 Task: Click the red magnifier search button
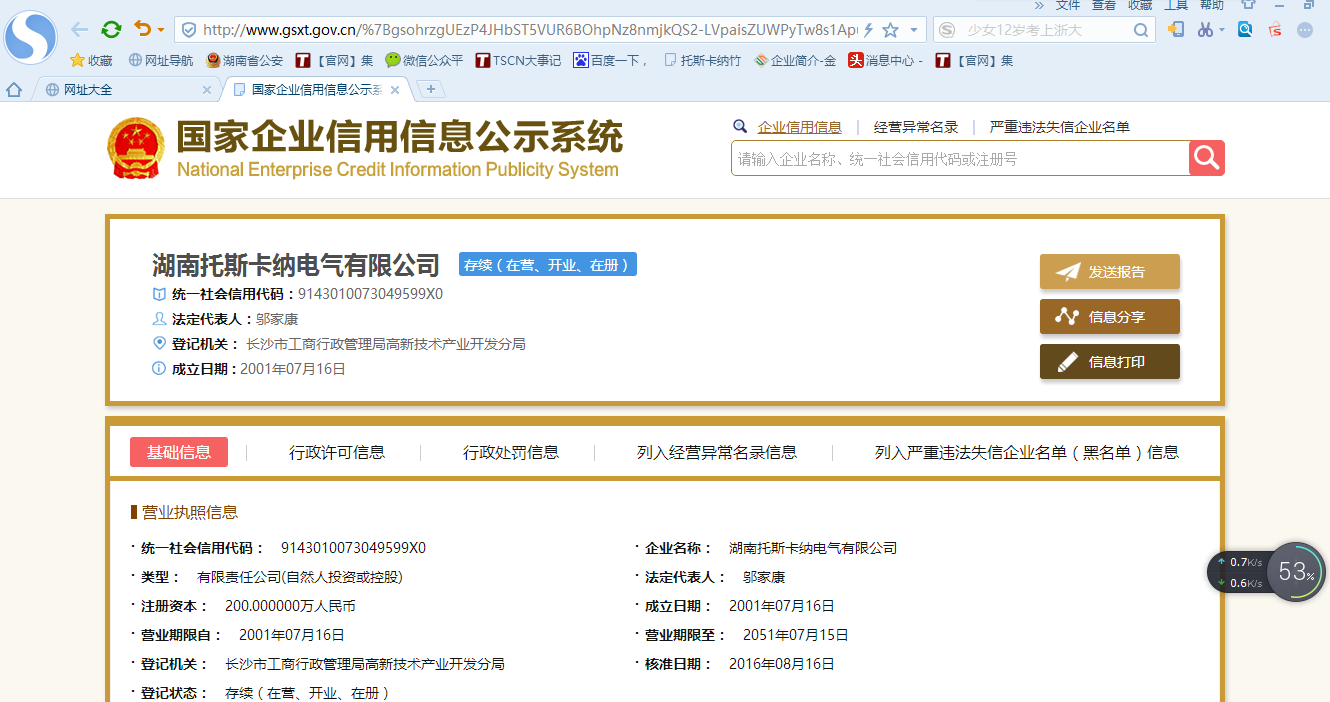[x=1206, y=157]
